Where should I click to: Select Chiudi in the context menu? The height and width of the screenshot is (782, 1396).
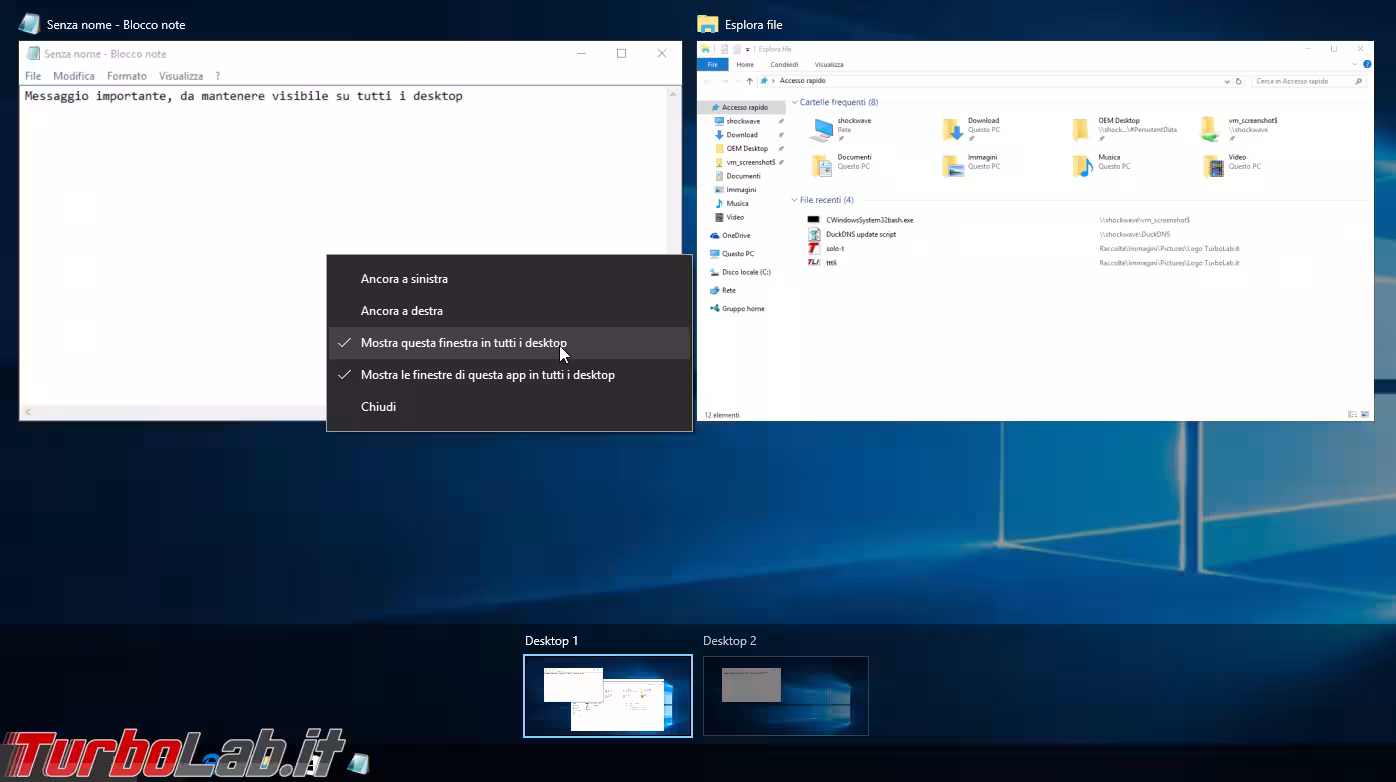(378, 406)
